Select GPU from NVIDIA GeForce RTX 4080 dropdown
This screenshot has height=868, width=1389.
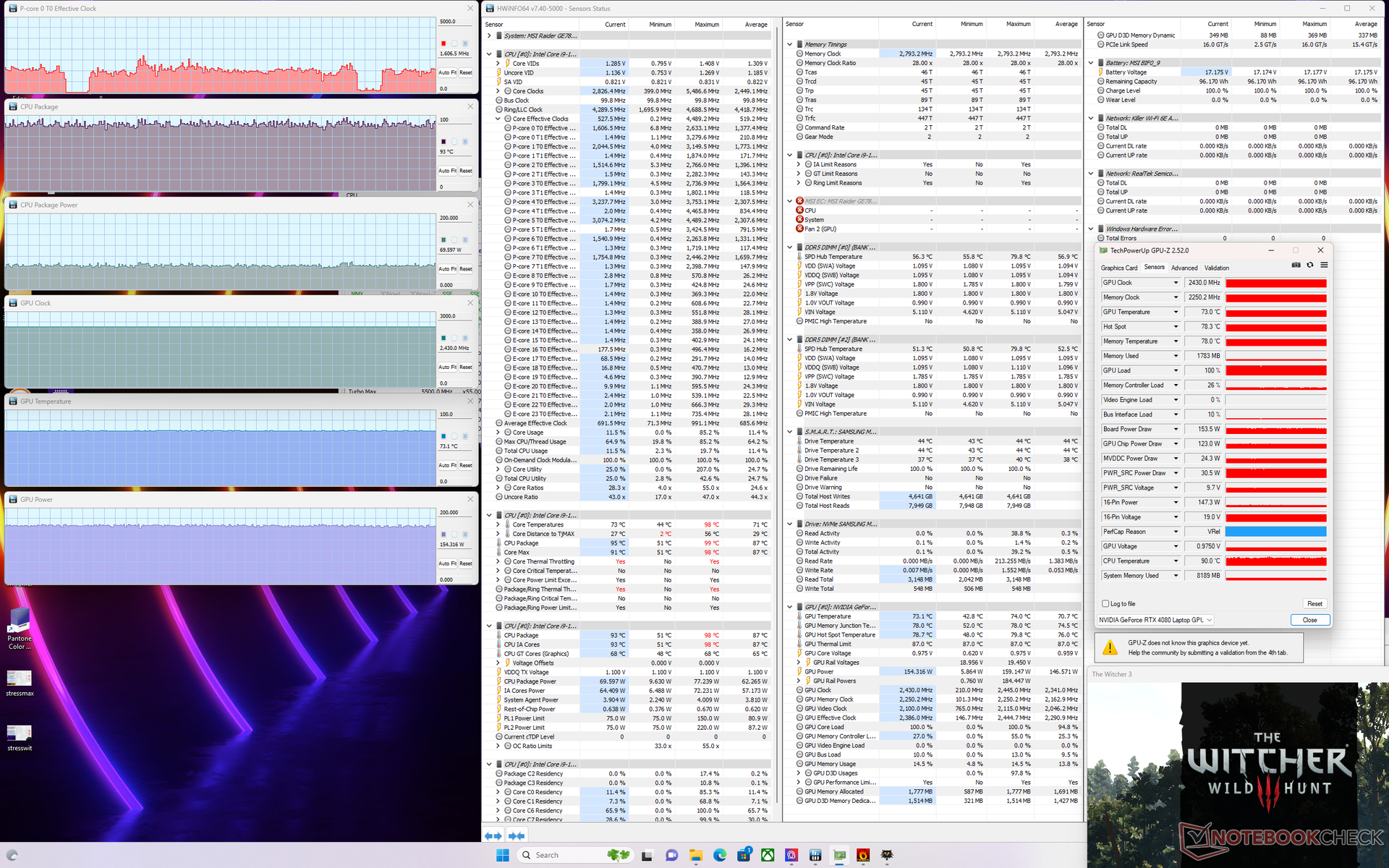tap(1155, 620)
